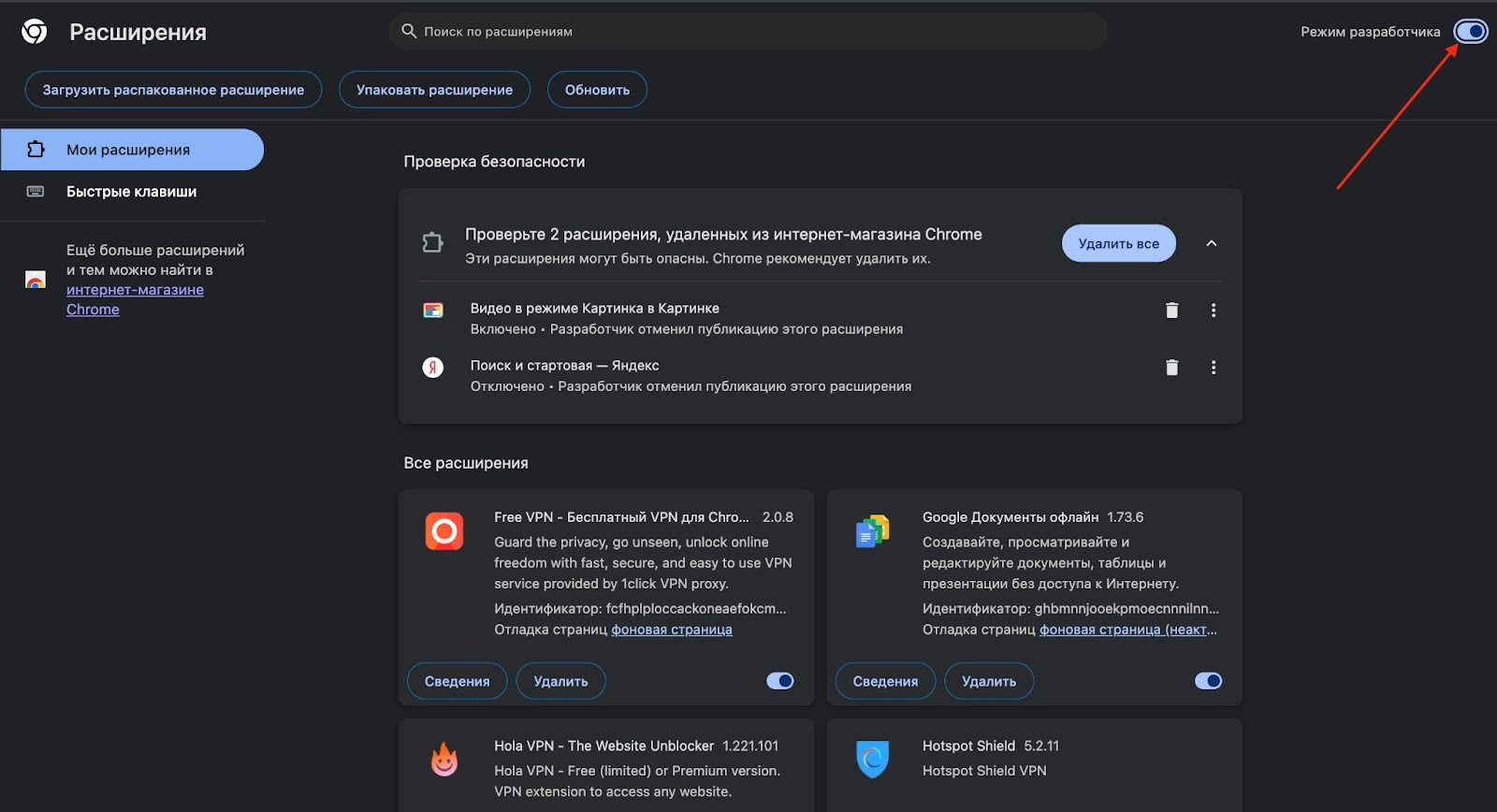Click Упаковать расширение button
Viewport: 1497px width, 812px height.
point(434,90)
